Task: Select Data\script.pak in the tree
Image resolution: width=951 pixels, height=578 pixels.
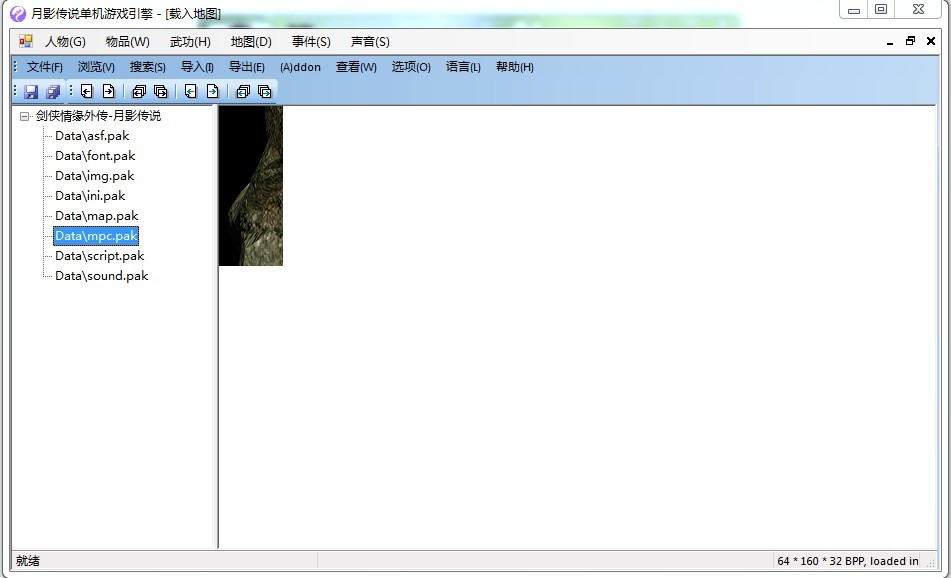Action: click(x=99, y=256)
